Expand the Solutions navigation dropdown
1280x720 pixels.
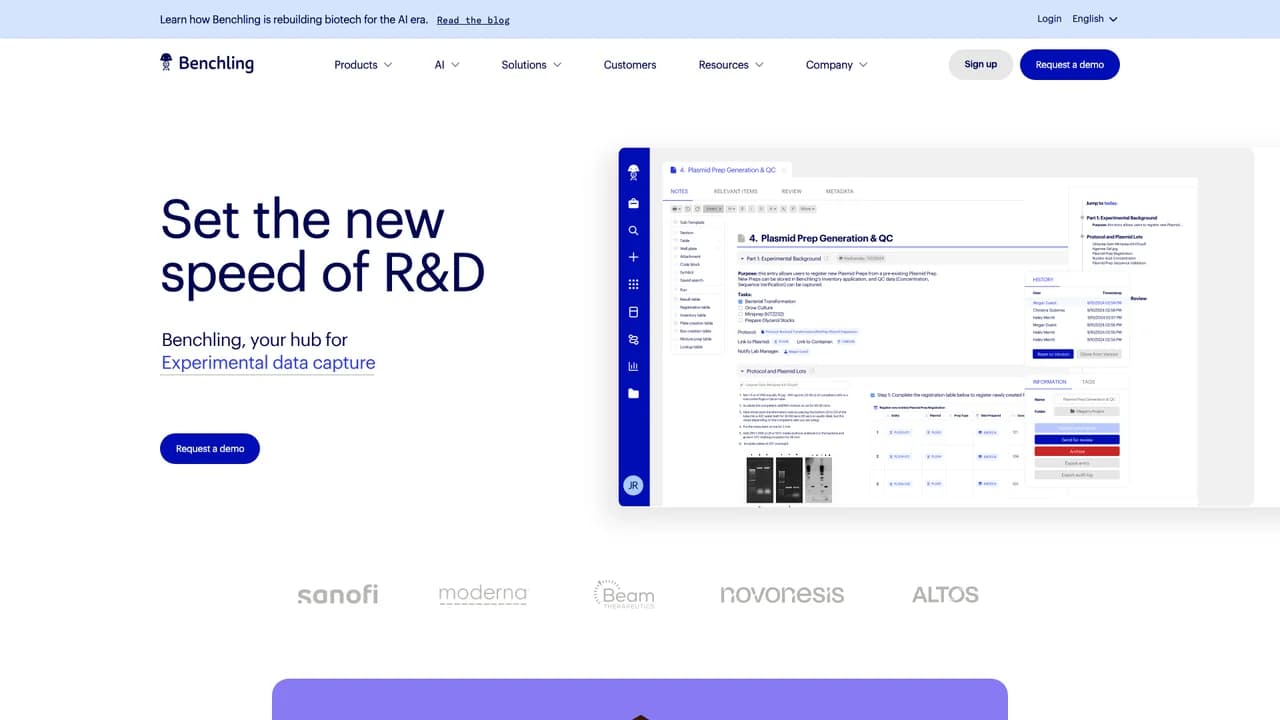click(x=531, y=65)
